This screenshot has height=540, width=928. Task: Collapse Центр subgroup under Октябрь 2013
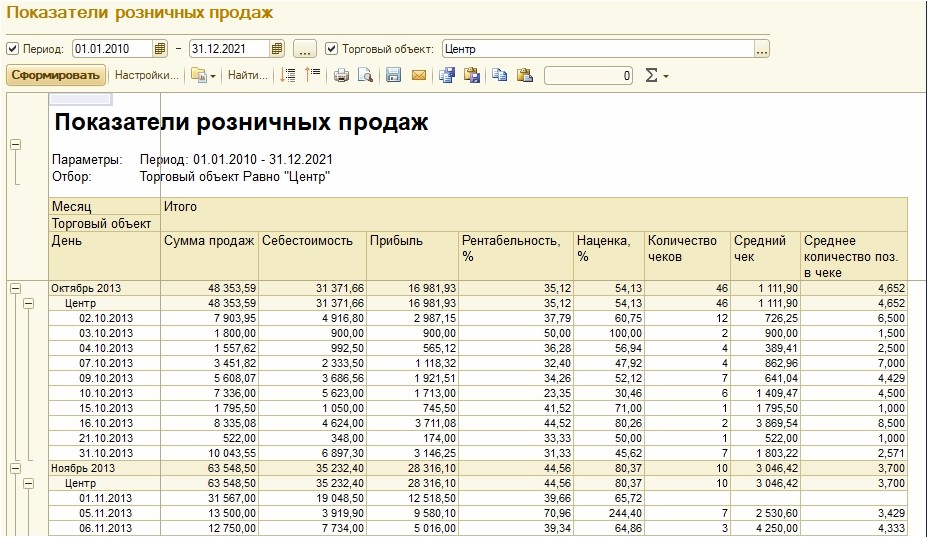28,304
